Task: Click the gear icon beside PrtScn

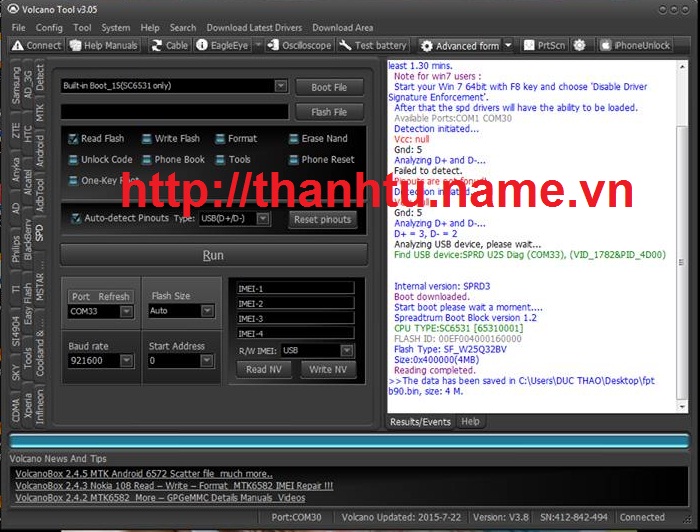Action: coord(579,45)
